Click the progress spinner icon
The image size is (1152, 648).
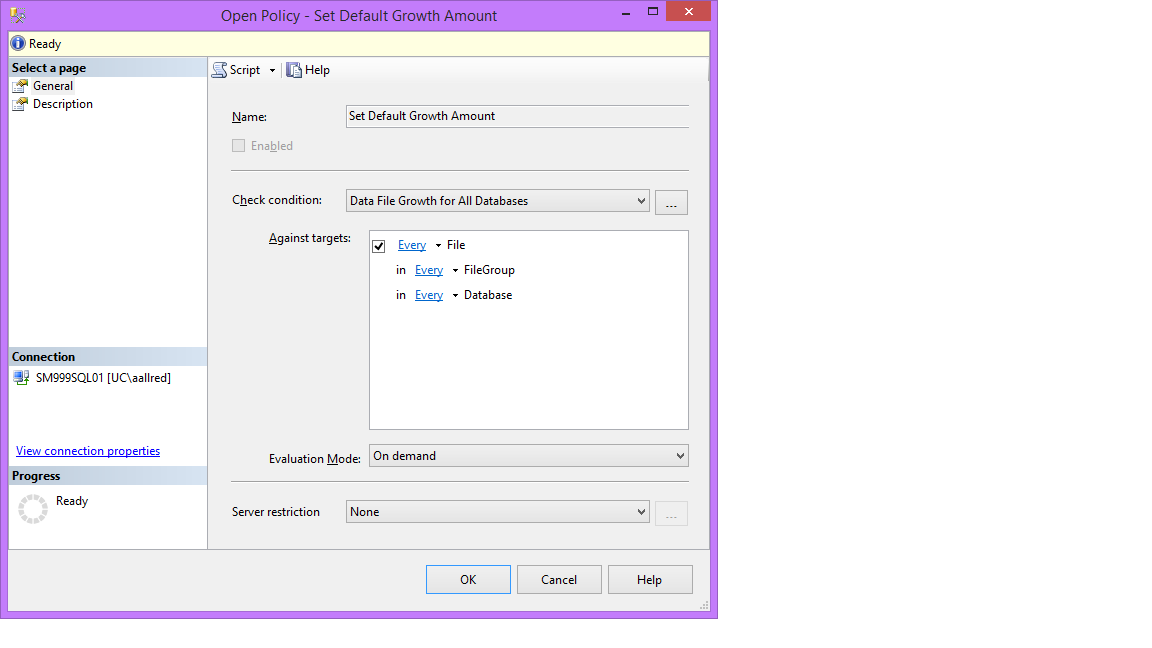click(x=33, y=509)
